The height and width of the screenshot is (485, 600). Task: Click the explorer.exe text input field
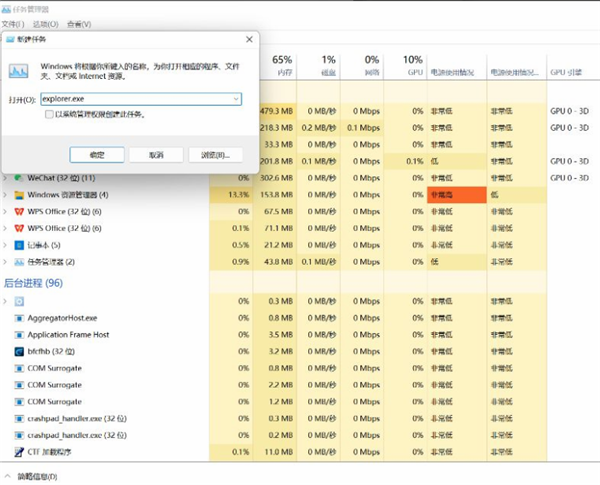click(132, 99)
